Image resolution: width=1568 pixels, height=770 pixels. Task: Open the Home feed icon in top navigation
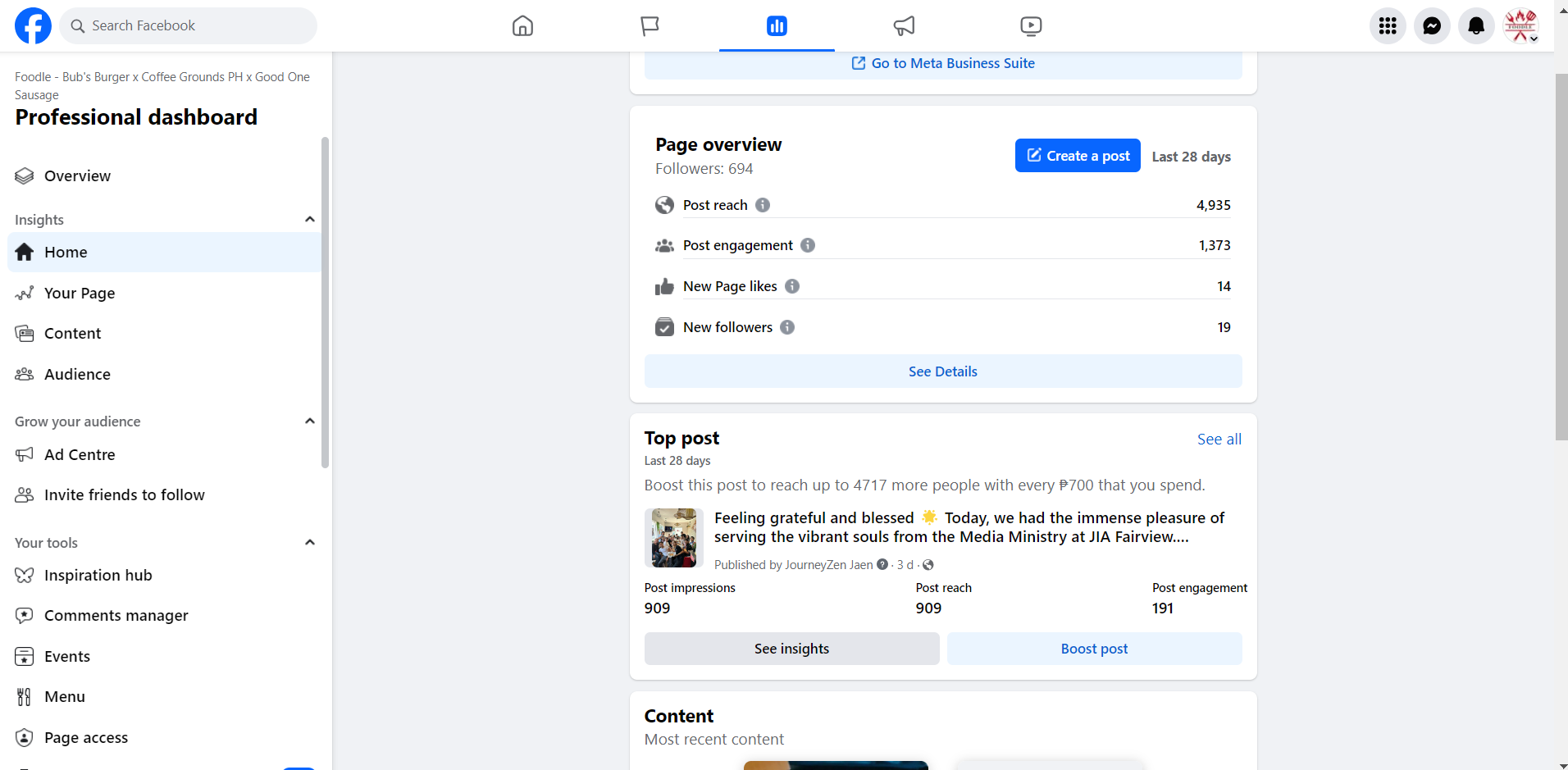point(522,26)
